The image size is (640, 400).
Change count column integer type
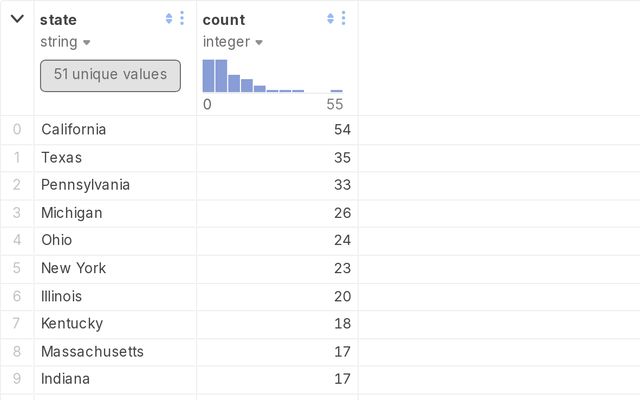pyautogui.click(x=232, y=42)
